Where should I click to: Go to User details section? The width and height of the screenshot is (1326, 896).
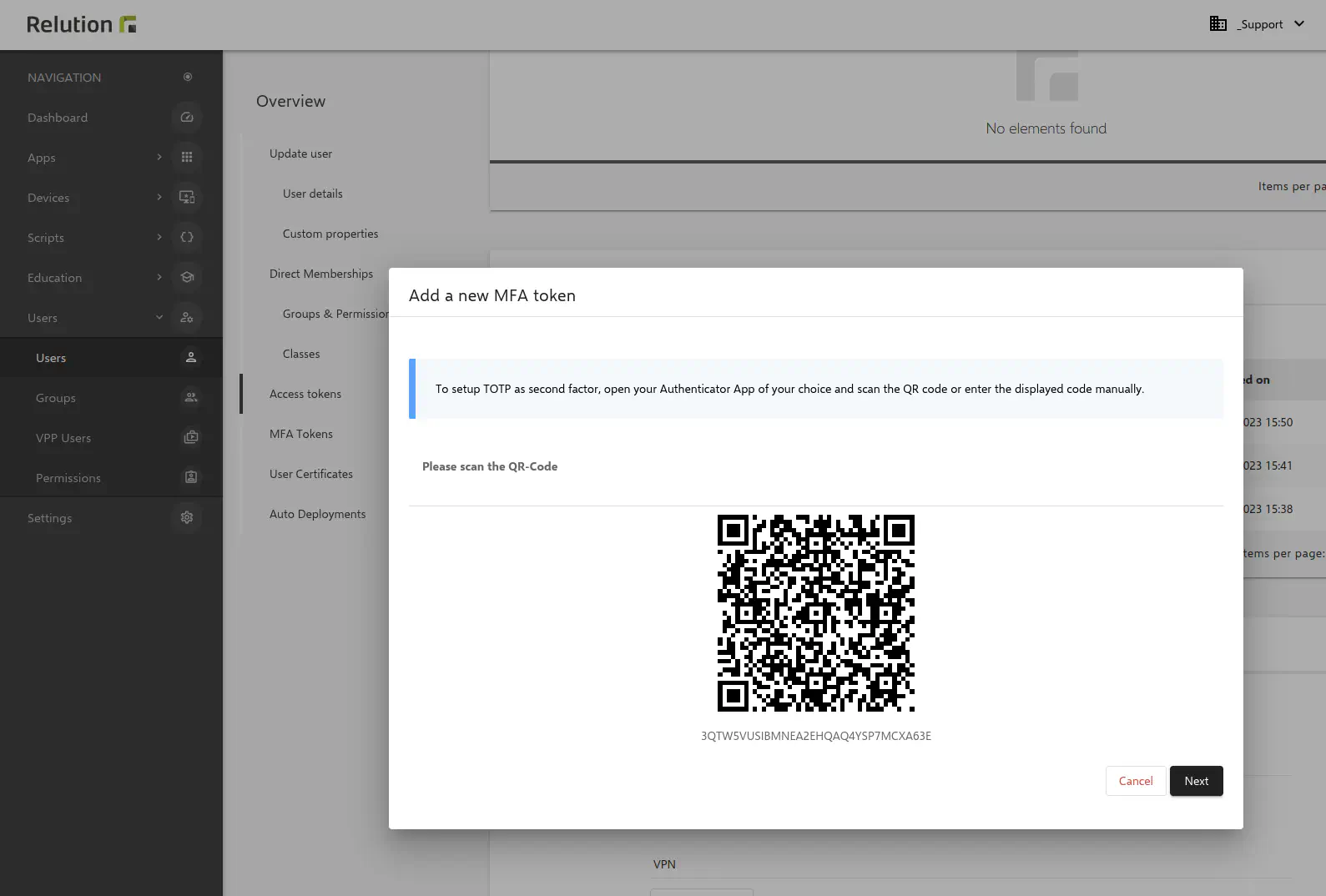pos(313,194)
